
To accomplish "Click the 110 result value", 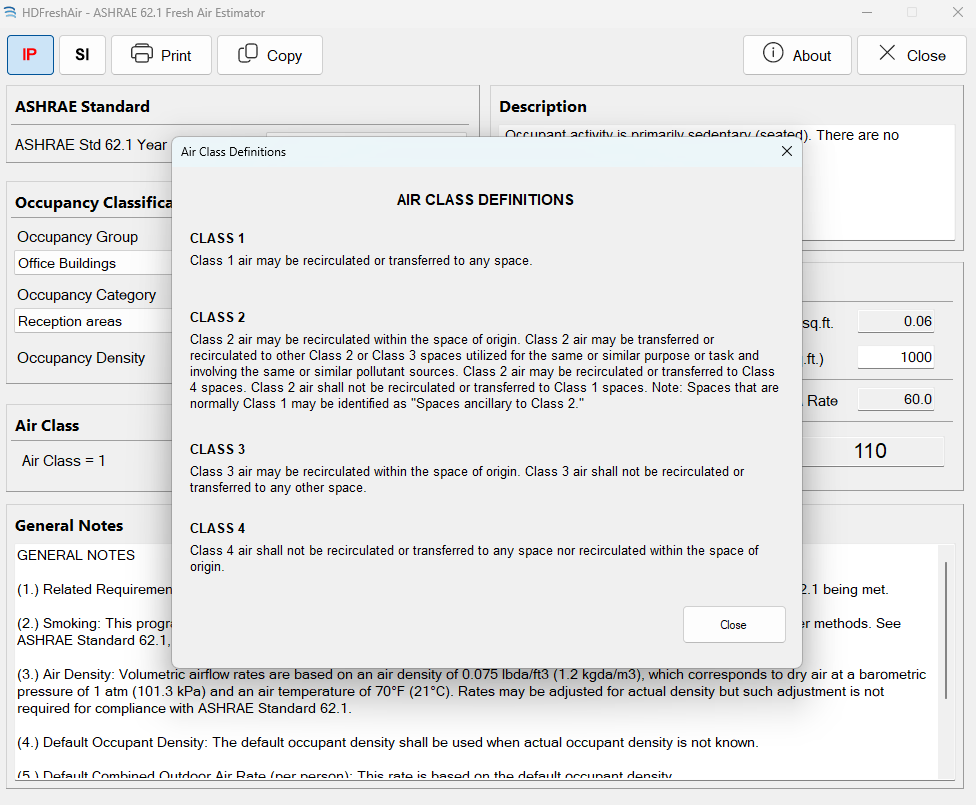I will [x=871, y=451].
